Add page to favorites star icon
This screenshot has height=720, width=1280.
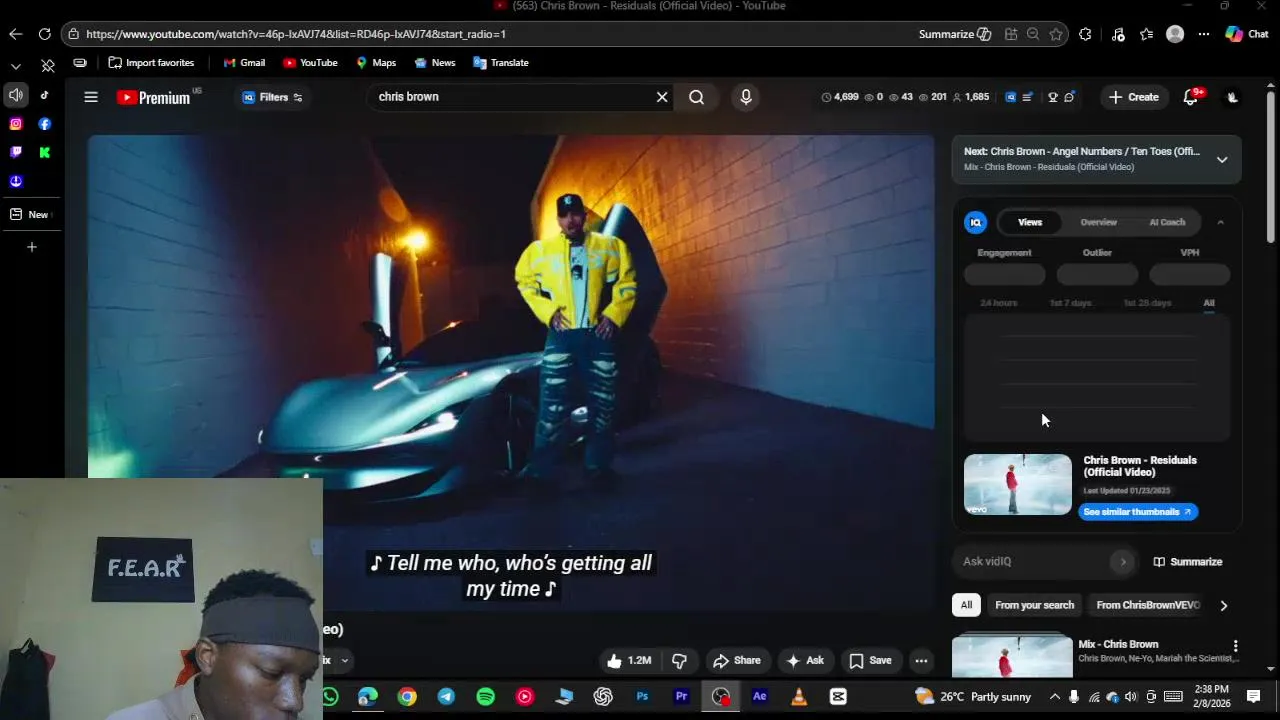(1056, 34)
